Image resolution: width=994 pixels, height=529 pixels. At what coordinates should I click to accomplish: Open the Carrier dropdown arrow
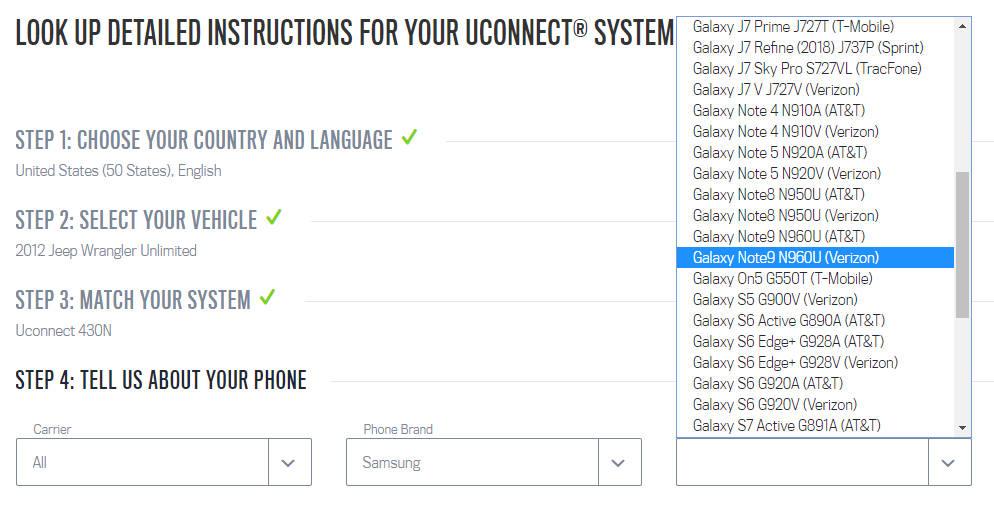click(x=289, y=463)
